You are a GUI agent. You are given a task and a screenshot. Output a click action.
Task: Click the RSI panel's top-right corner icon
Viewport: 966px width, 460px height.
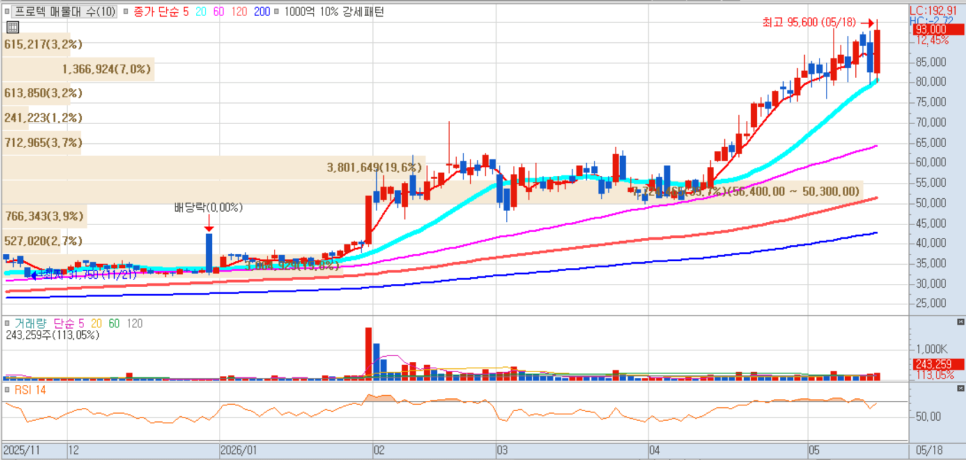tap(959, 389)
